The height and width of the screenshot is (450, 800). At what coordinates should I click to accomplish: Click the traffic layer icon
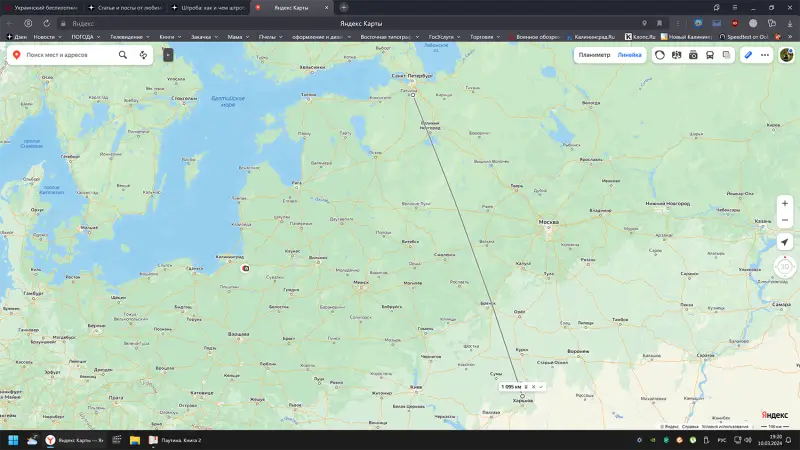pyautogui.click(x=659, y=55)
